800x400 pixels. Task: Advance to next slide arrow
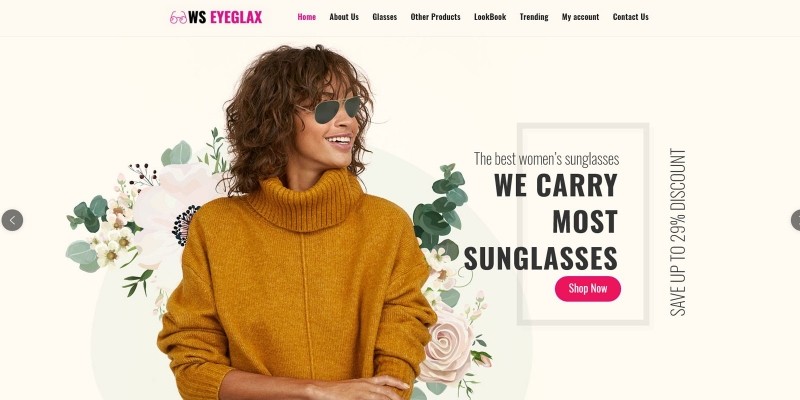point(796,220)
